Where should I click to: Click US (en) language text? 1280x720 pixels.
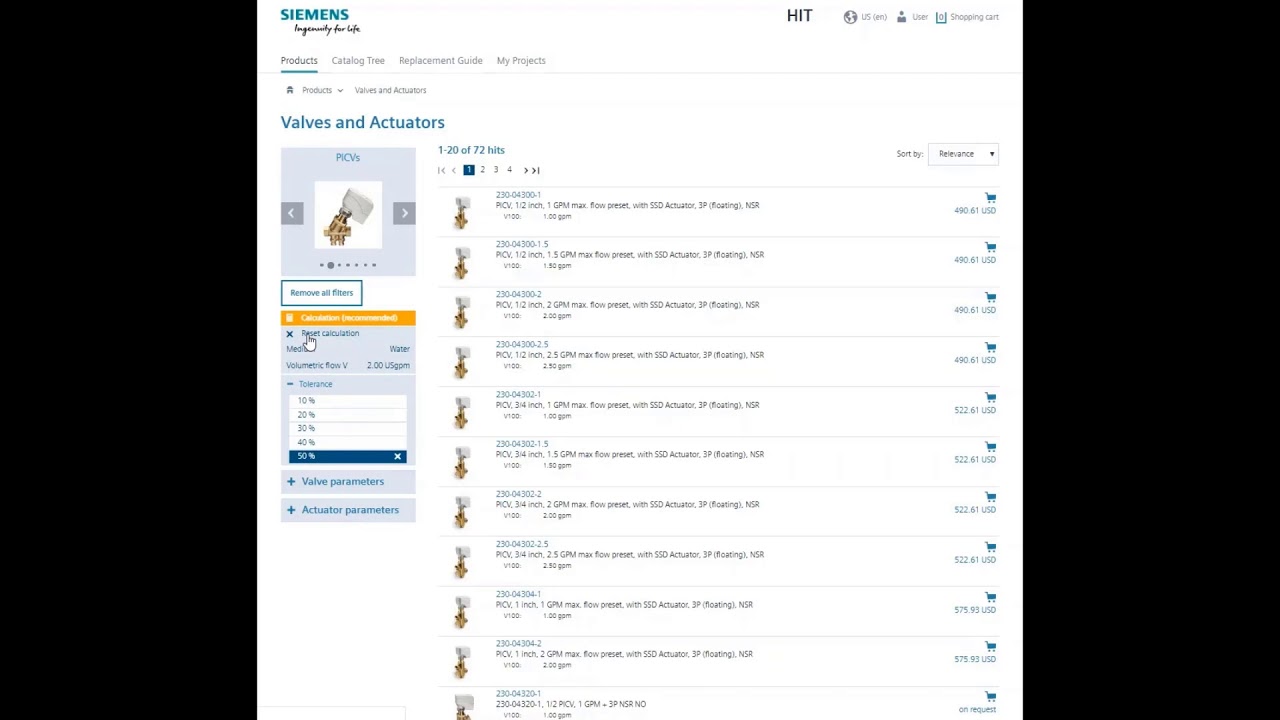[x=874, y=17]
